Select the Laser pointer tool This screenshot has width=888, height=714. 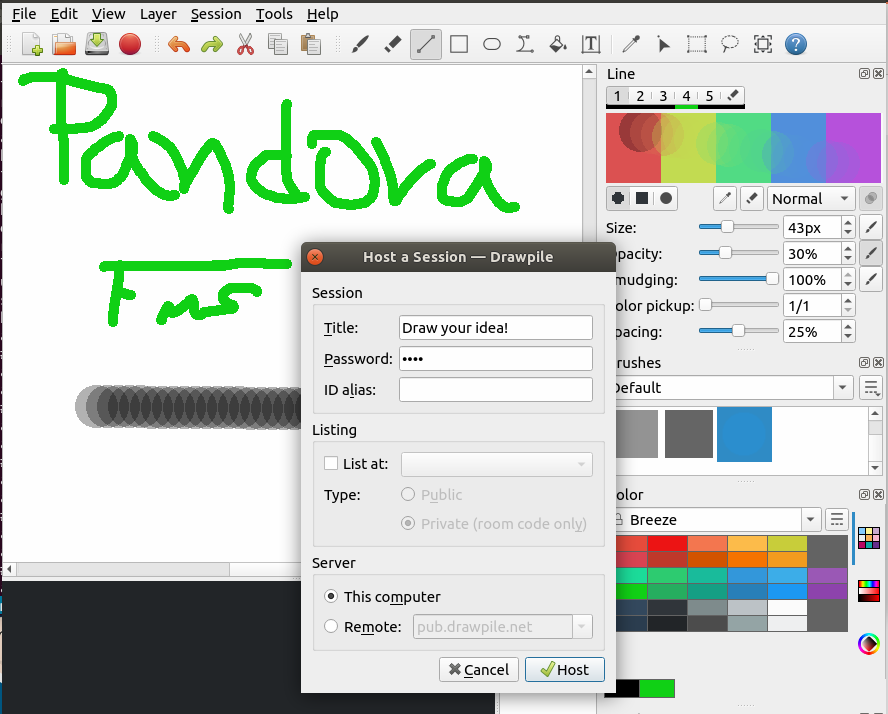[664, 44]
